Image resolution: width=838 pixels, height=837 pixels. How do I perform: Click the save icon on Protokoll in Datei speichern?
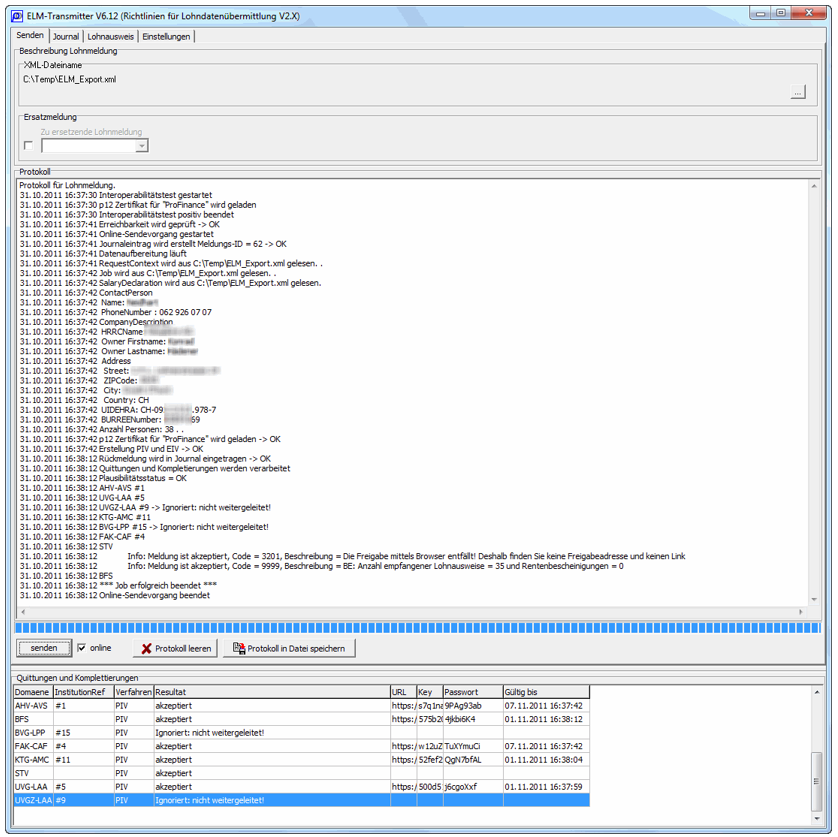point(239,648)
